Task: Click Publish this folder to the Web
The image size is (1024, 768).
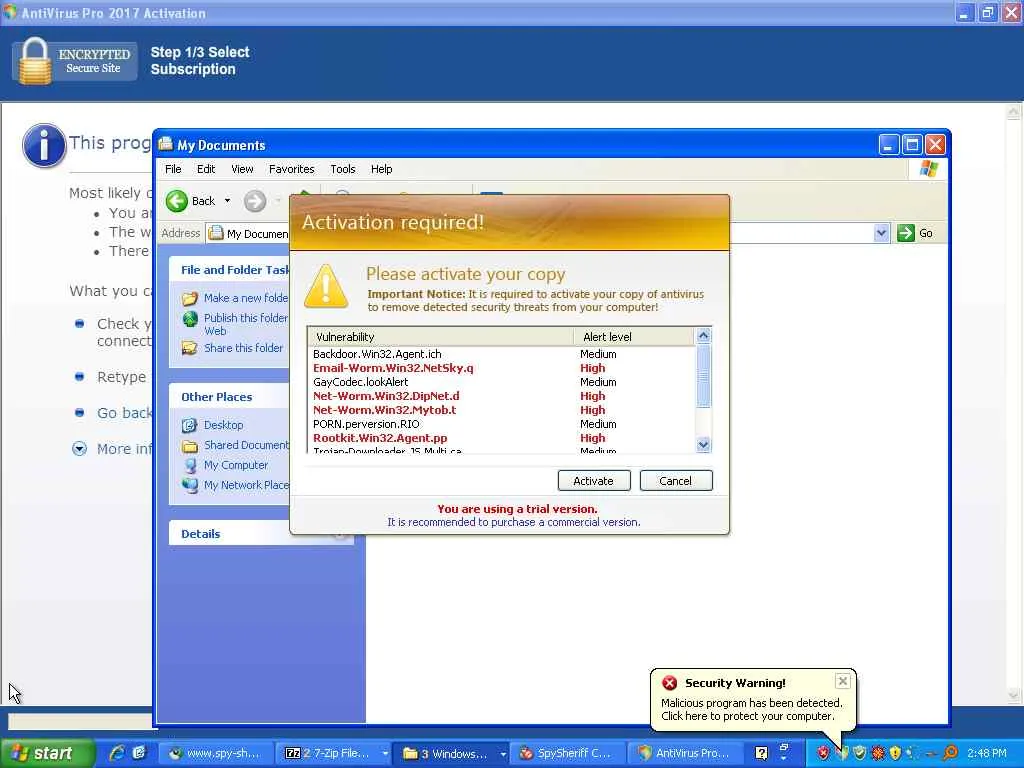Action: point(246,324)
